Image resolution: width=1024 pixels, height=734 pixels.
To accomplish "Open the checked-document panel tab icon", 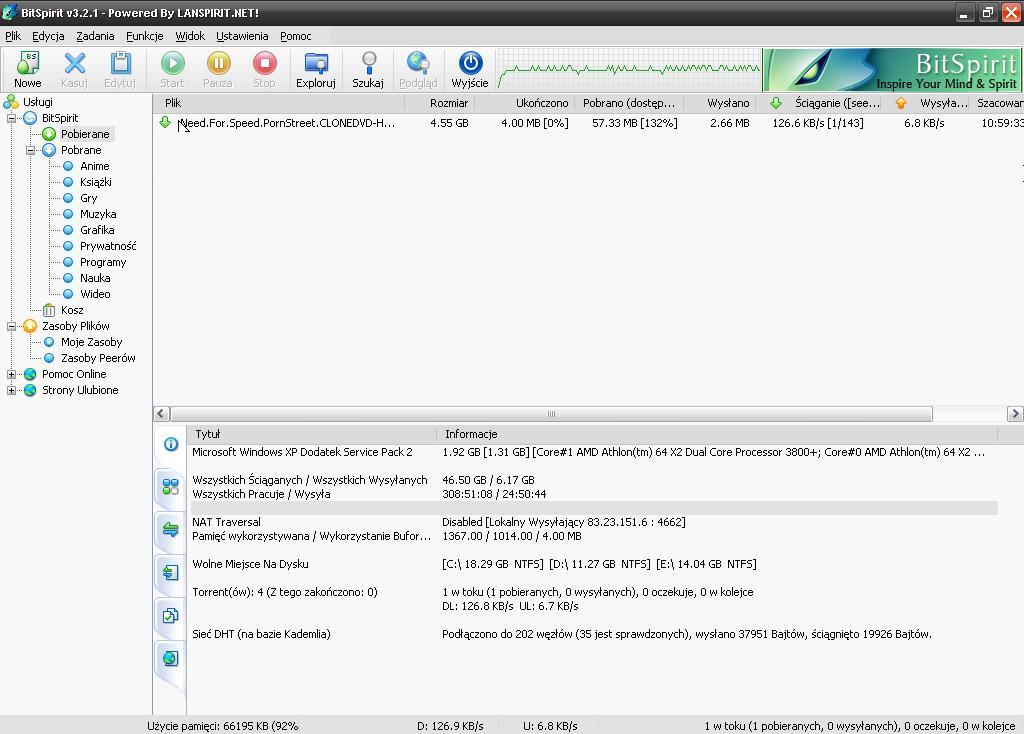I will click(x=170, y=616).
